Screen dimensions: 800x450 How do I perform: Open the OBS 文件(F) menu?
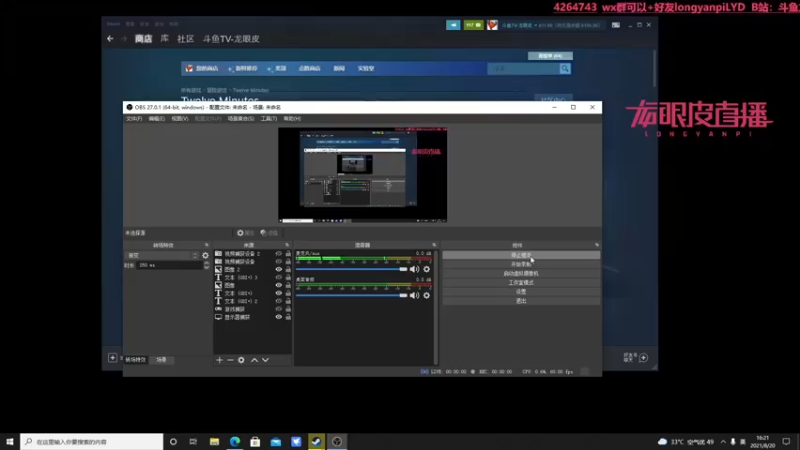[134, 118]
